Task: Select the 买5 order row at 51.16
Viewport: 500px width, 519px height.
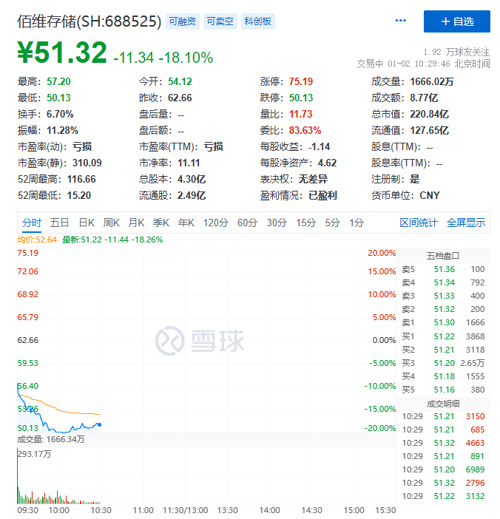Action: 443,390
